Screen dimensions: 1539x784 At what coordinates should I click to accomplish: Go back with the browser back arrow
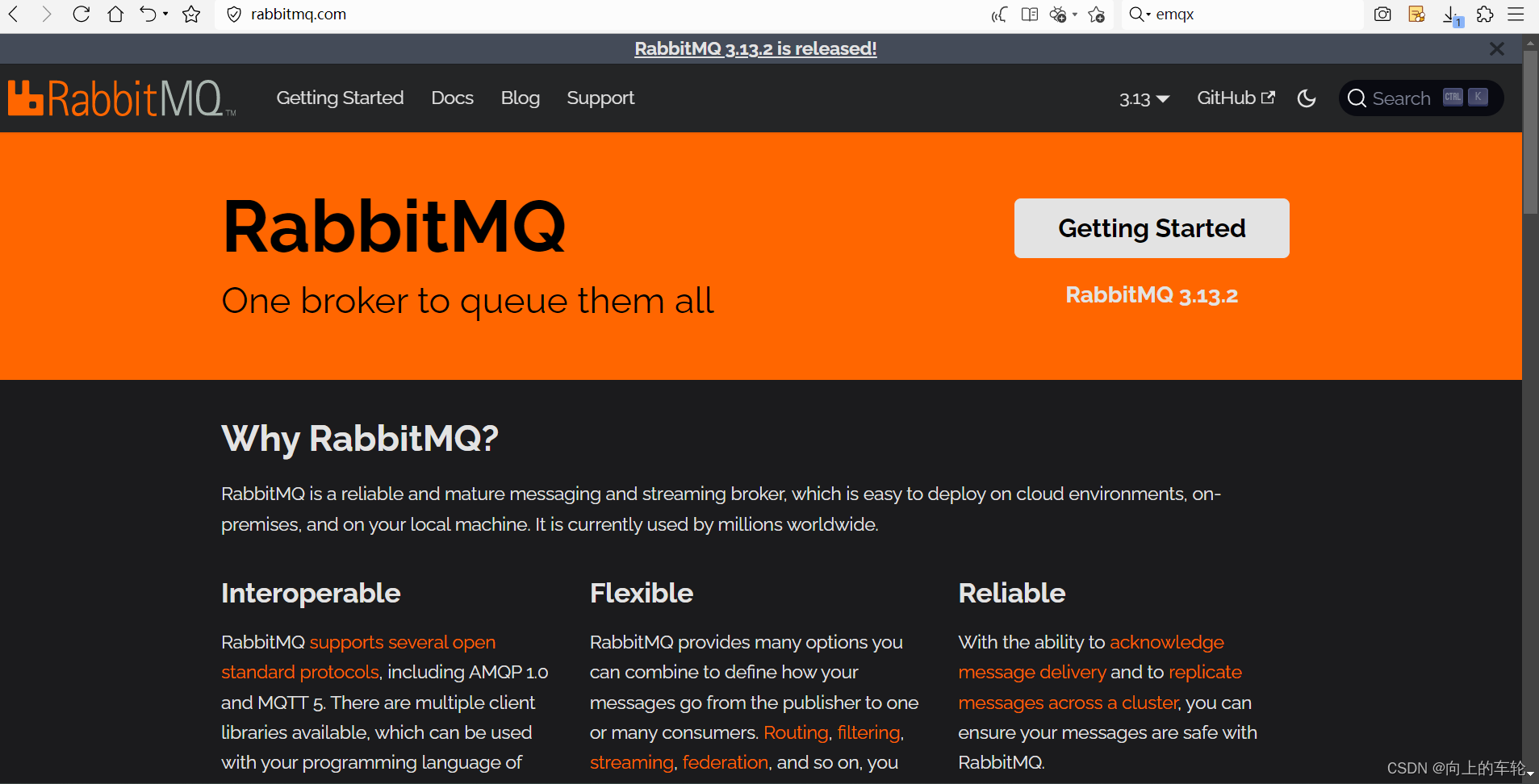14,14
